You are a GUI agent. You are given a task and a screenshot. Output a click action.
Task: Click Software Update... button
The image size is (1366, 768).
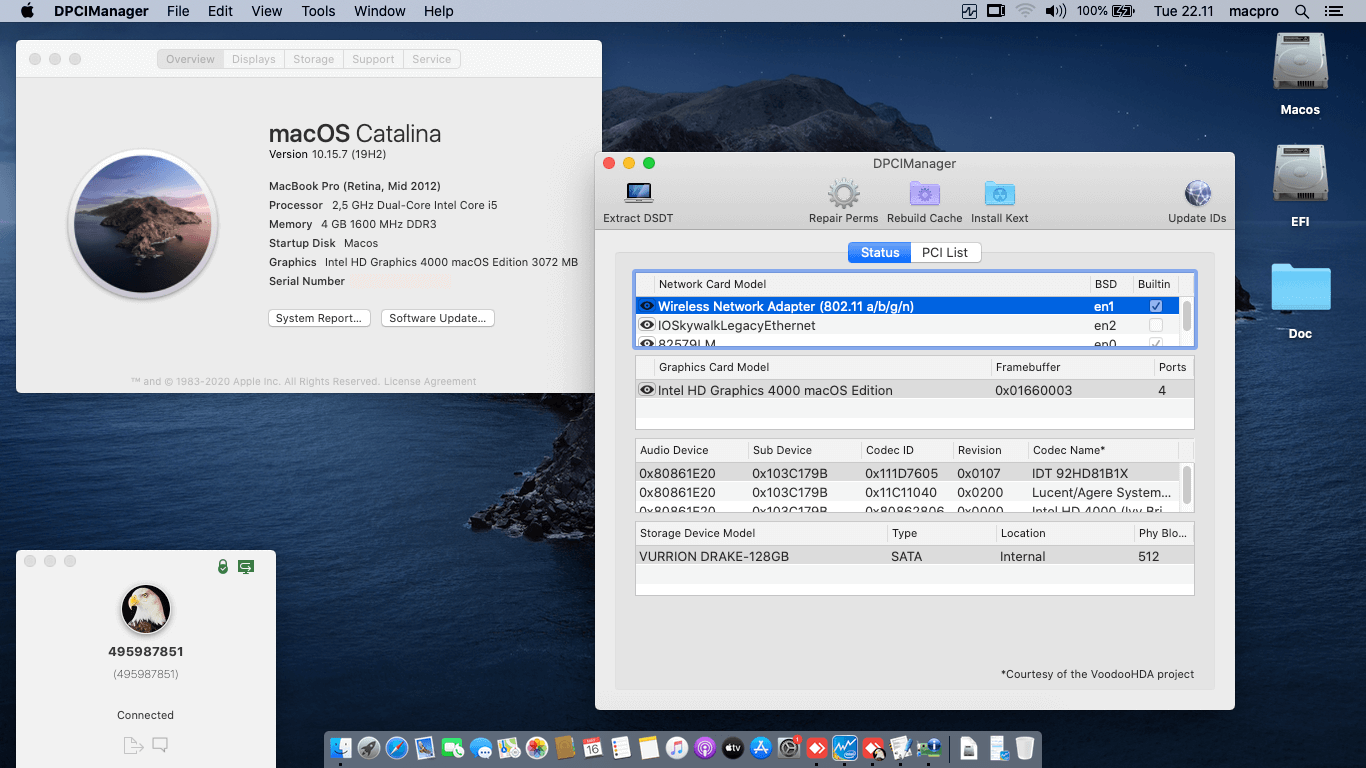438,318
